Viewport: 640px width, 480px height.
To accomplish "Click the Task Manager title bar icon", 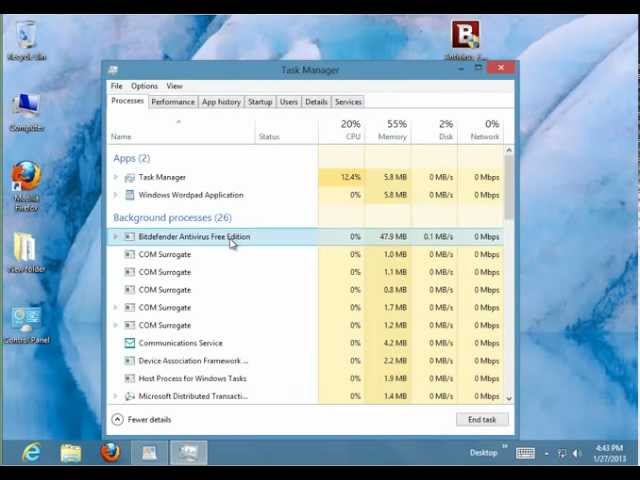I will pos(113,70).
